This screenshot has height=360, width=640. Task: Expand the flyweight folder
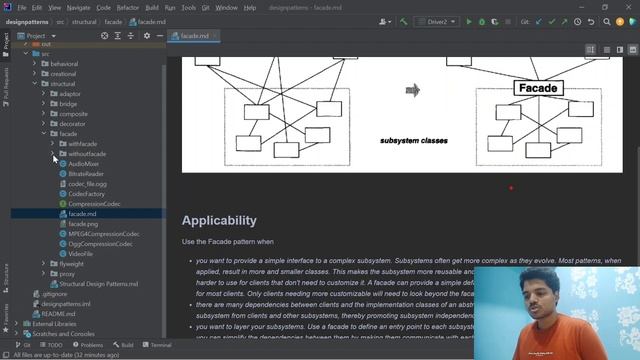pyautogui.click(x=44, y=264)
